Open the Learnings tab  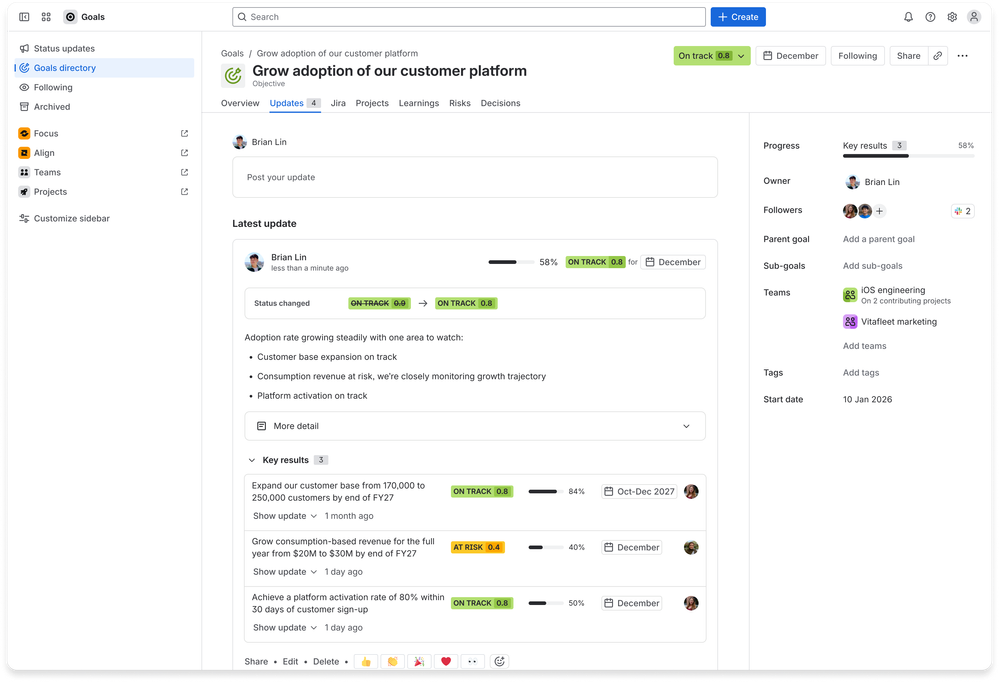click(419, 103)
